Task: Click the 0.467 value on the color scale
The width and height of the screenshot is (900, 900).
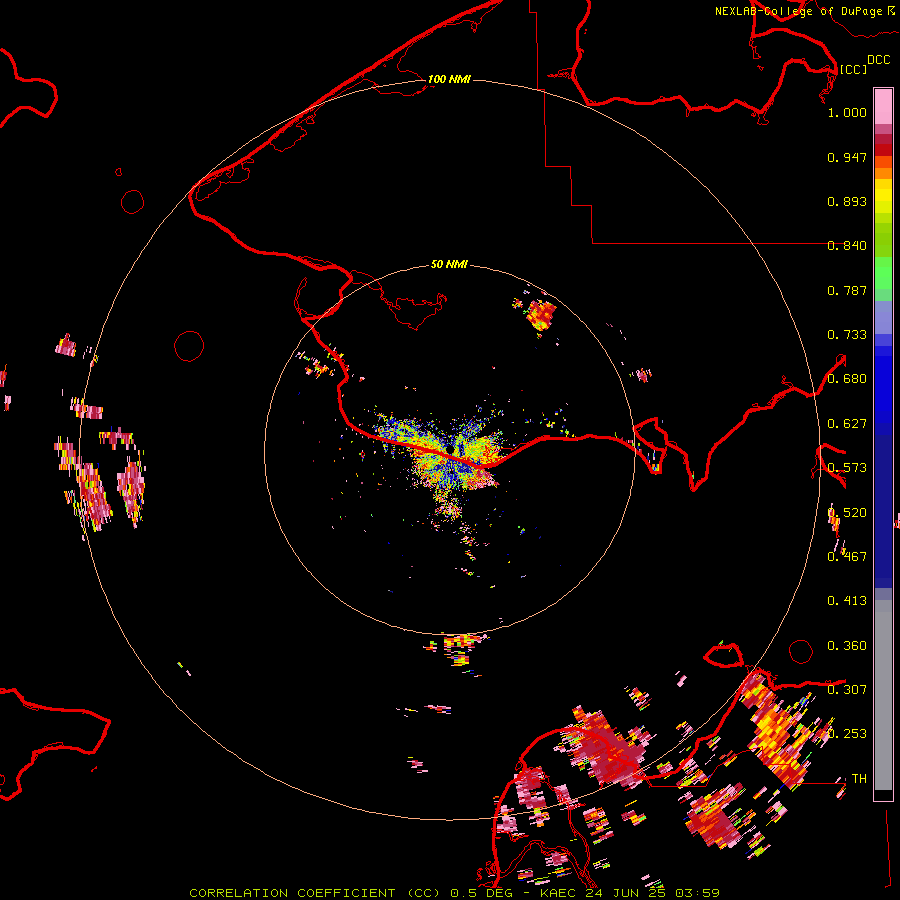Action: click(x=847, y=557)
